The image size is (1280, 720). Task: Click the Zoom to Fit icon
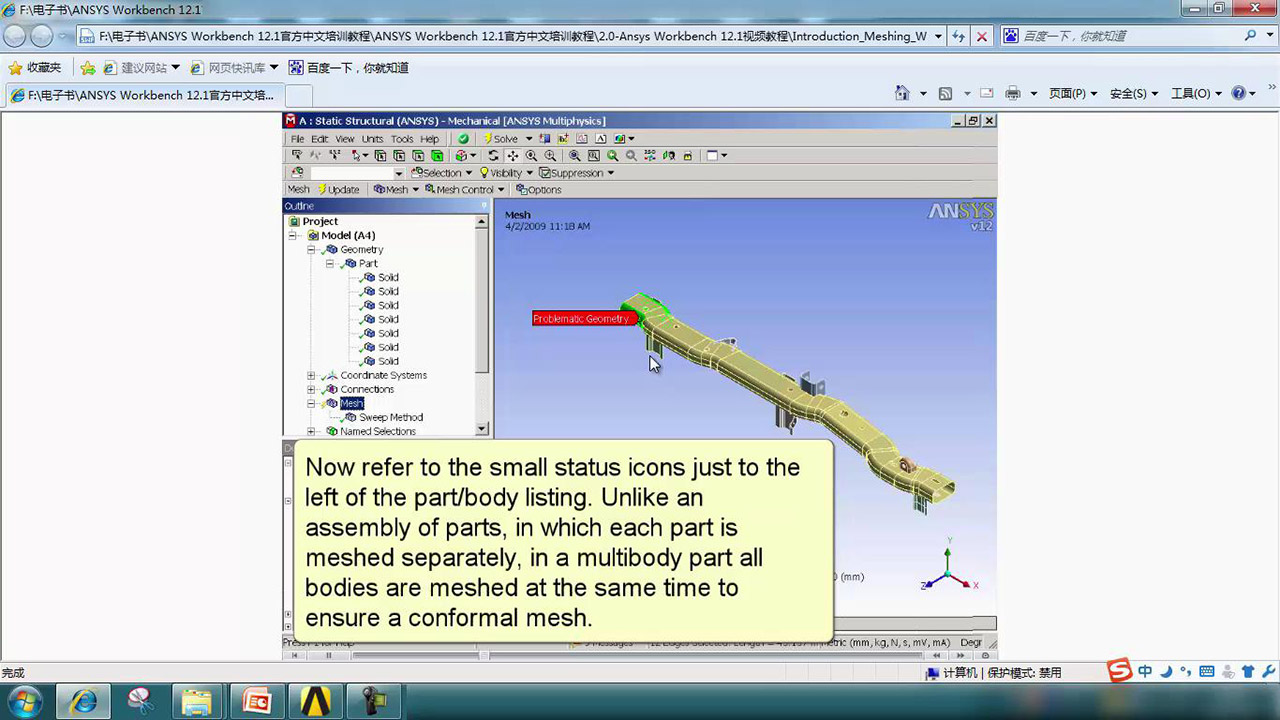tap(574, 156)
